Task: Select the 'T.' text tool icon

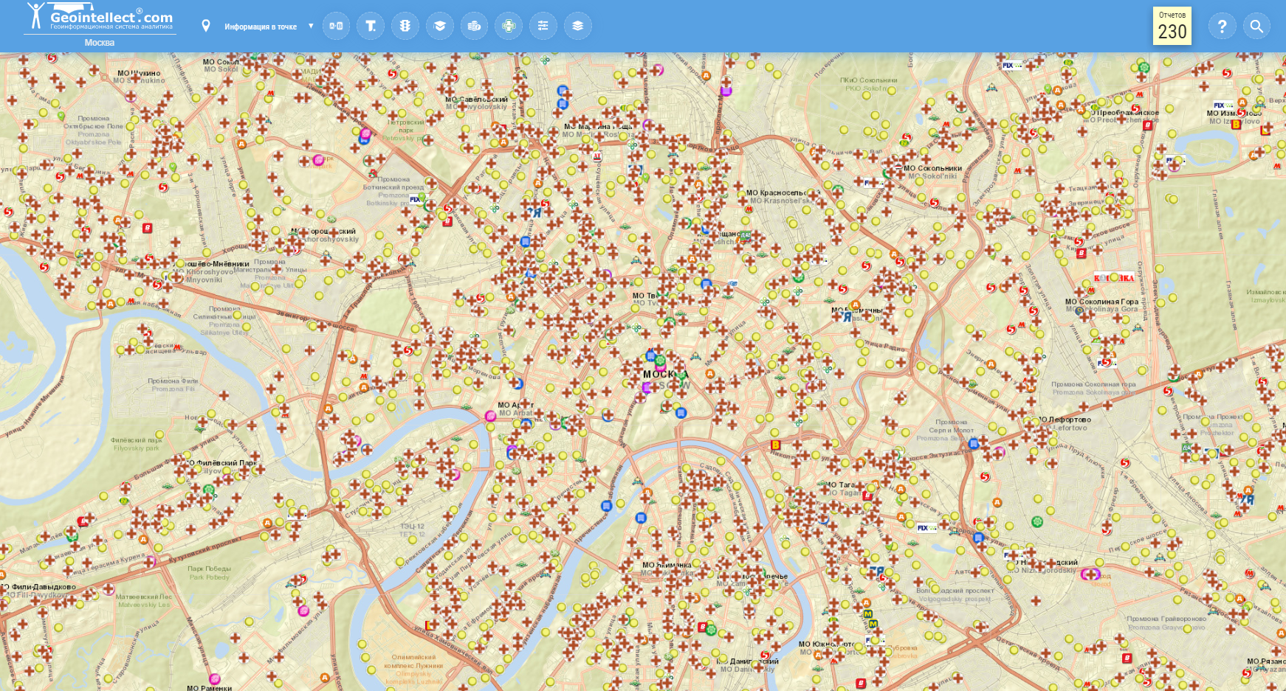Action: coord(370,26)
